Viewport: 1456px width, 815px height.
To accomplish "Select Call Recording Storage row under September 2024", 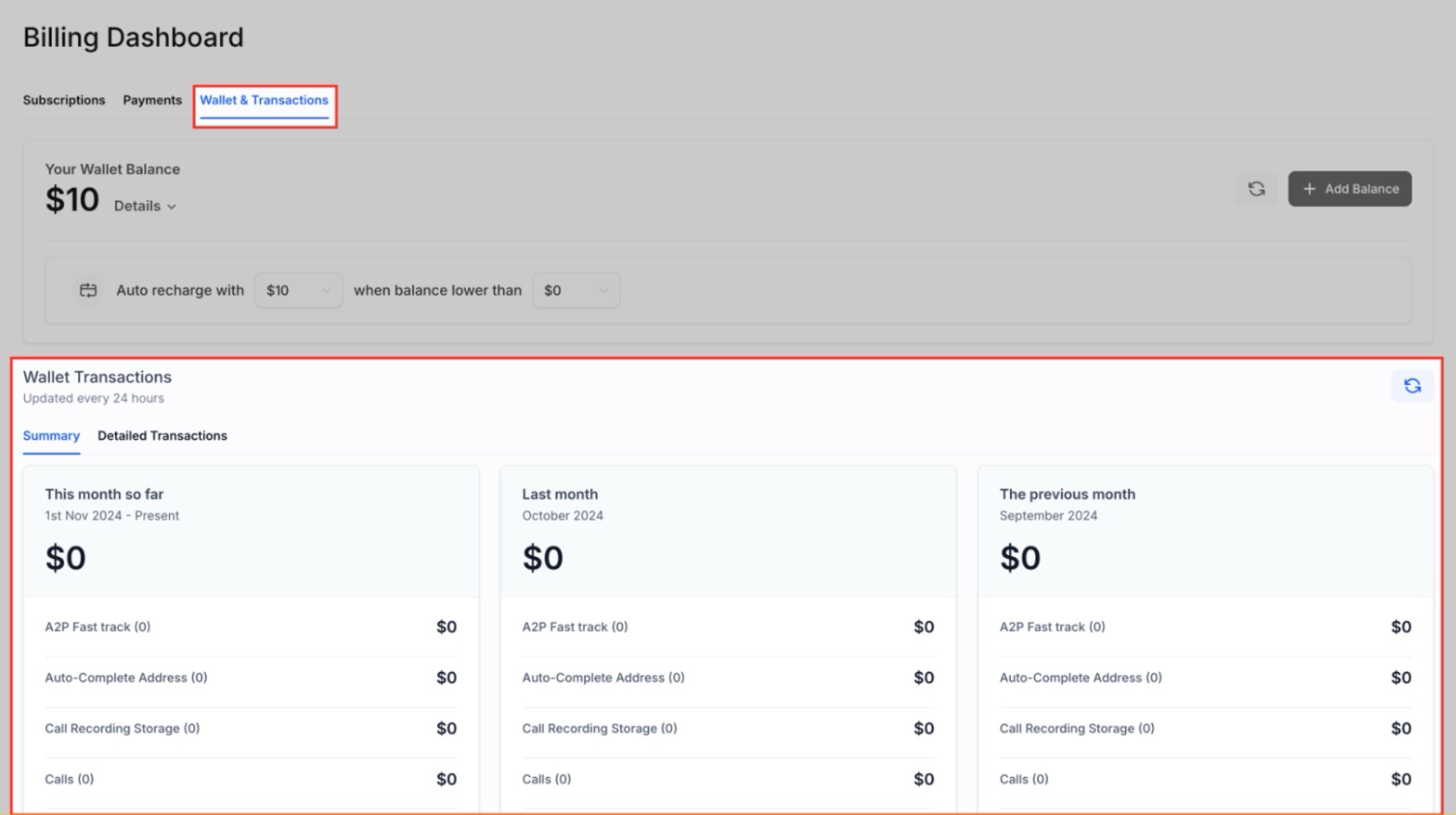I will point(1205,728).
